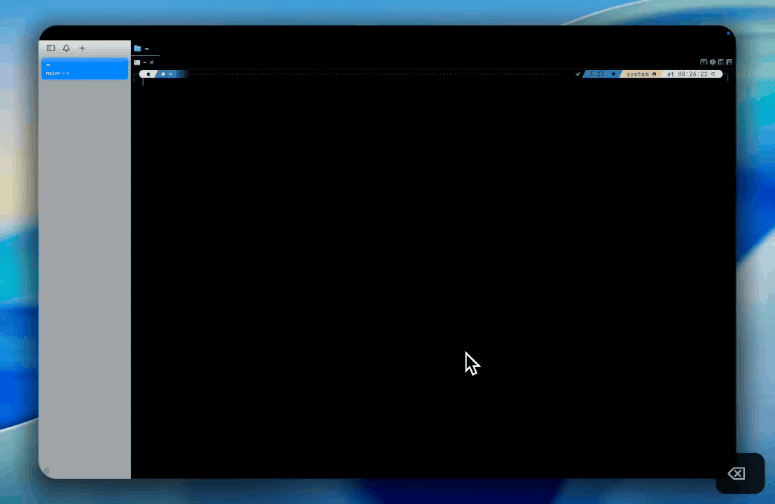775x504 pixels.
Task: Click the checkmark status indicator
Action: pyautogui.click(x=578, y=74)
